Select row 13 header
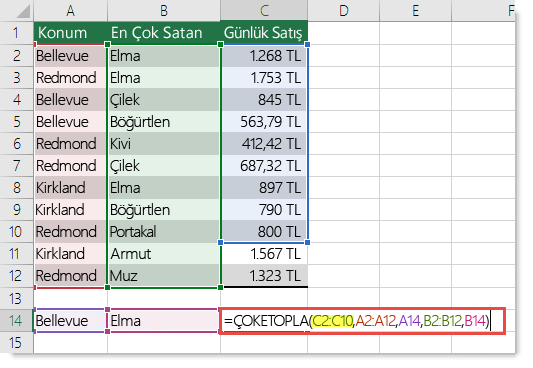Screen dimensions: 533x368 17,299
